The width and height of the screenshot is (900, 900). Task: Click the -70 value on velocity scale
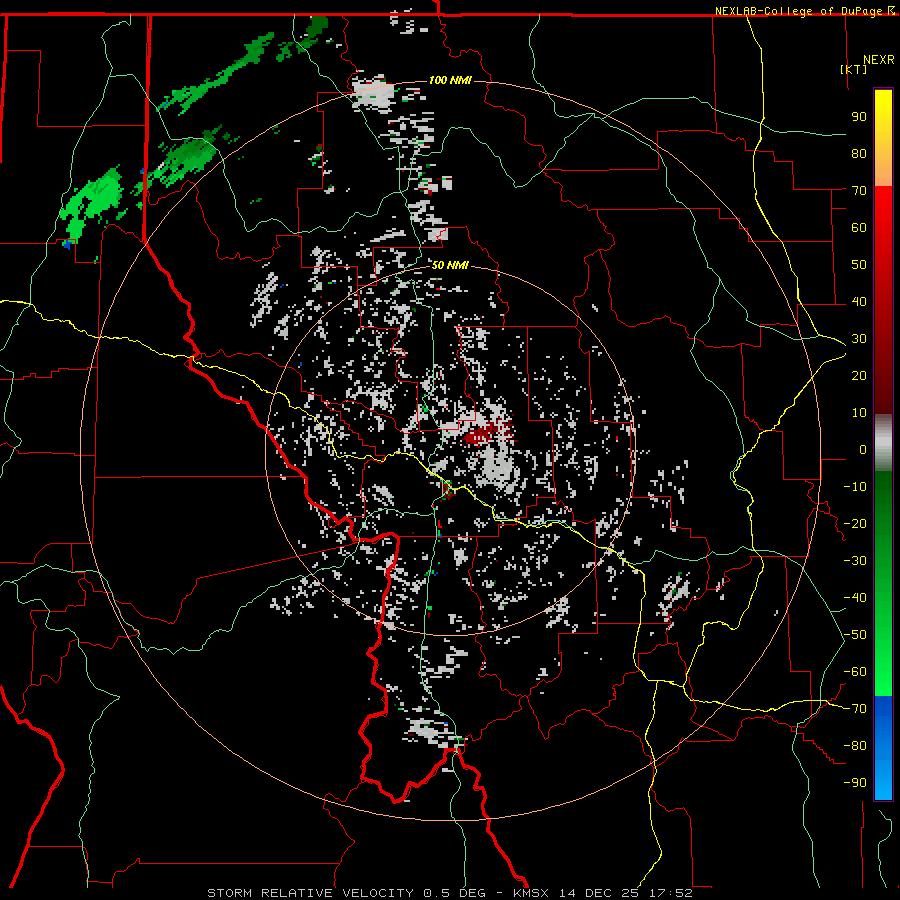coord(855,709)
